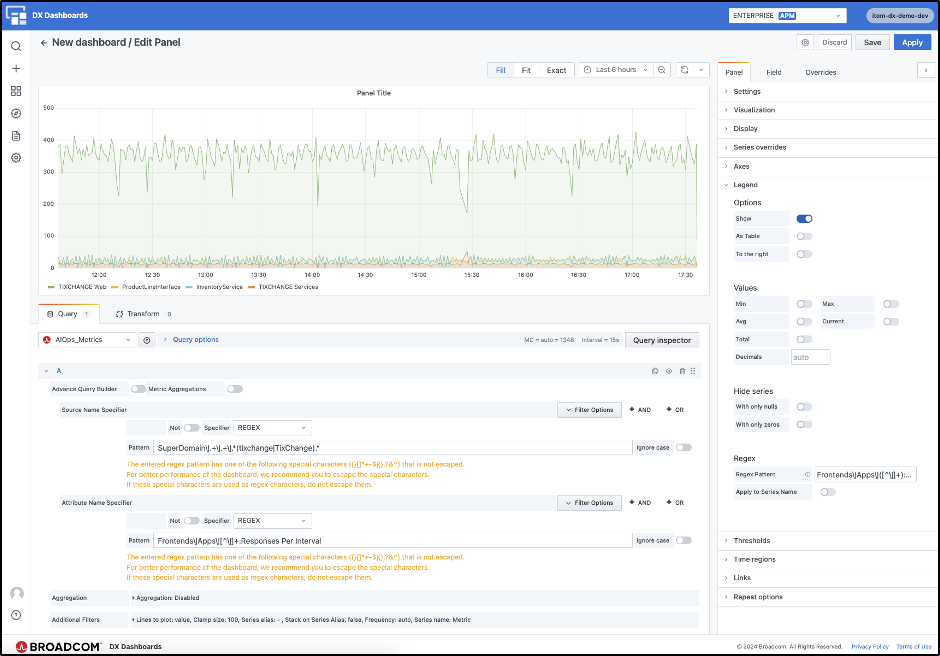940x656 pixels.
Task: Click the Apply button
Action: 912,43
